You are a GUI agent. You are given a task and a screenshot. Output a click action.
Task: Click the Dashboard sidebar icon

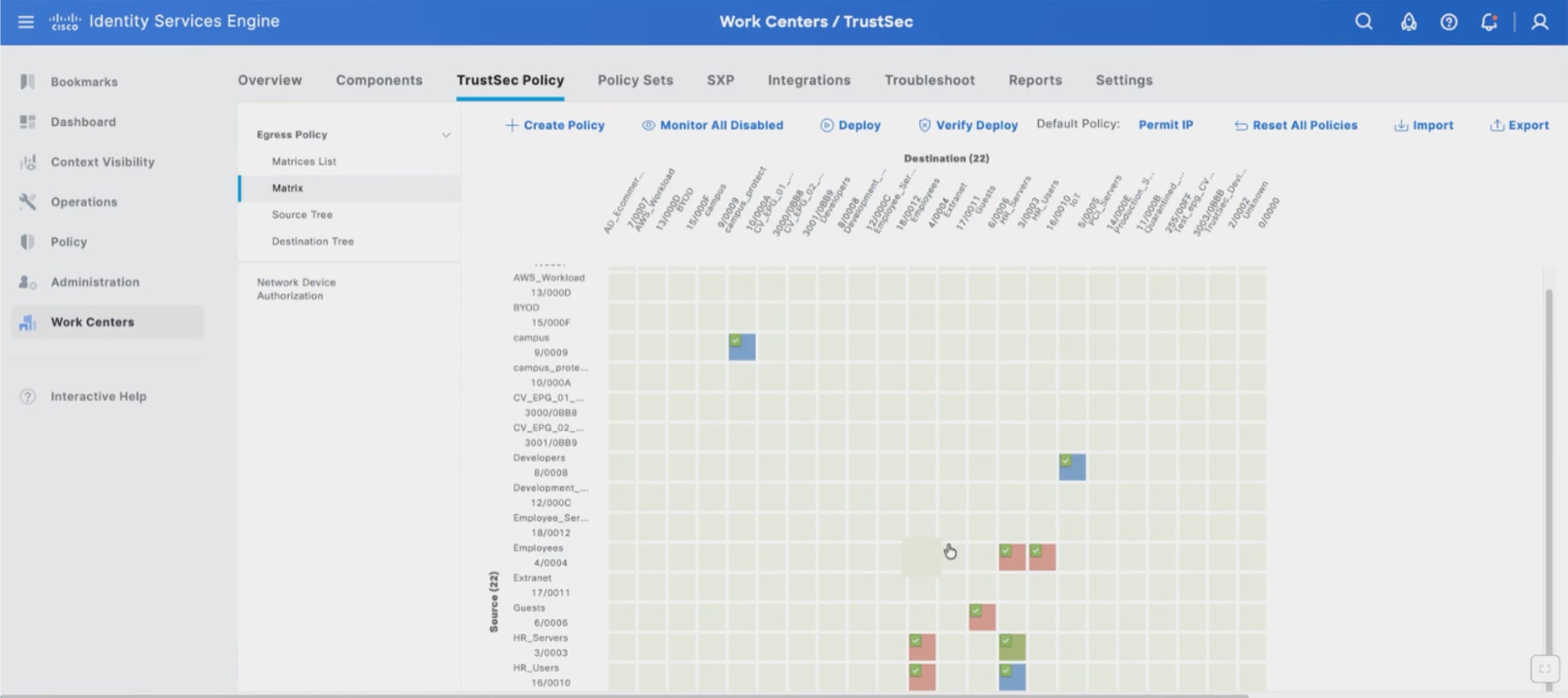[27, 122]
